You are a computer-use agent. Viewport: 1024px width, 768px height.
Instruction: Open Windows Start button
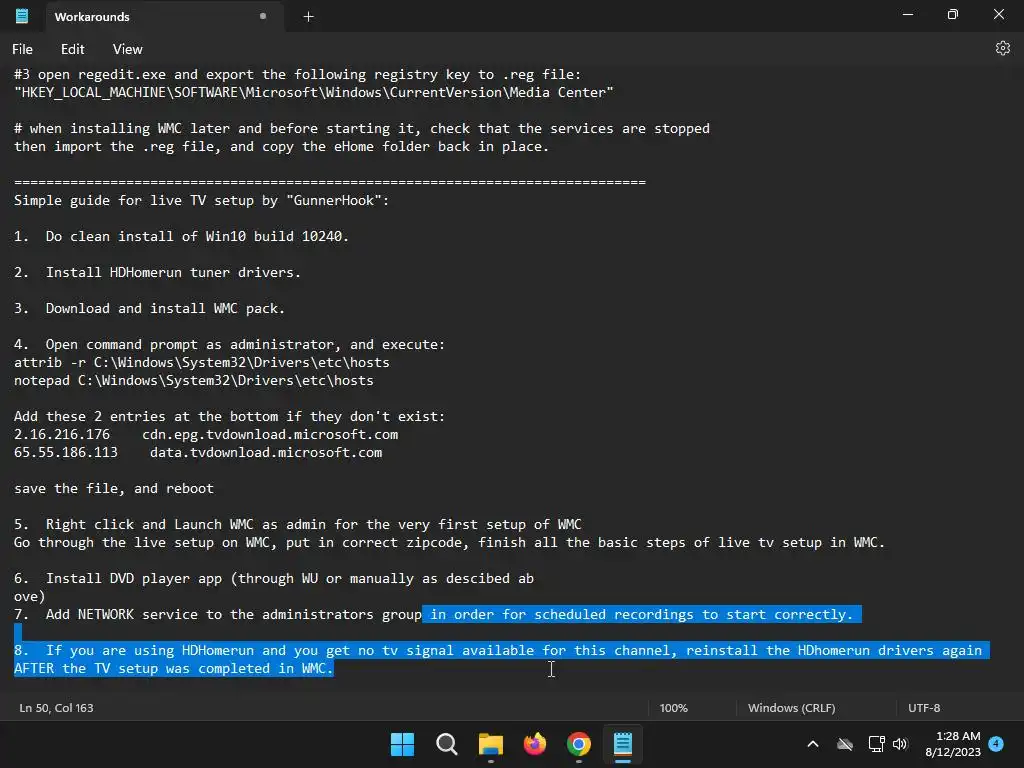(402, 744)
